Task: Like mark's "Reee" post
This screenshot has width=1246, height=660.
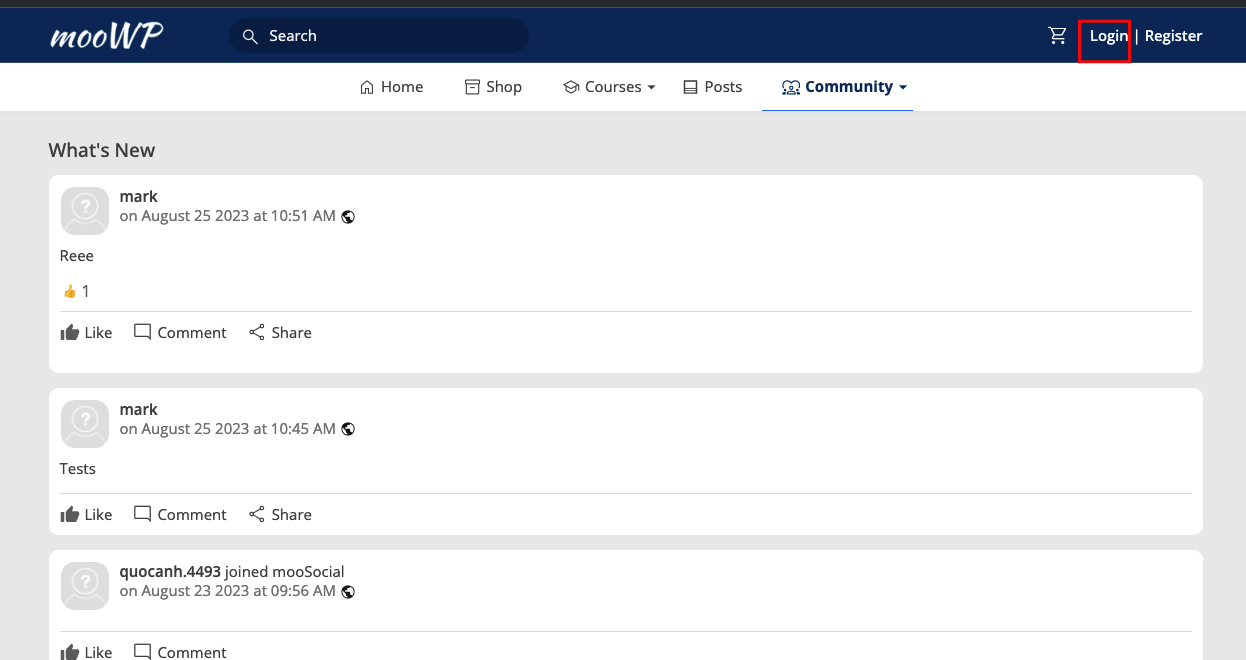Action: click(x=86, y=332)
